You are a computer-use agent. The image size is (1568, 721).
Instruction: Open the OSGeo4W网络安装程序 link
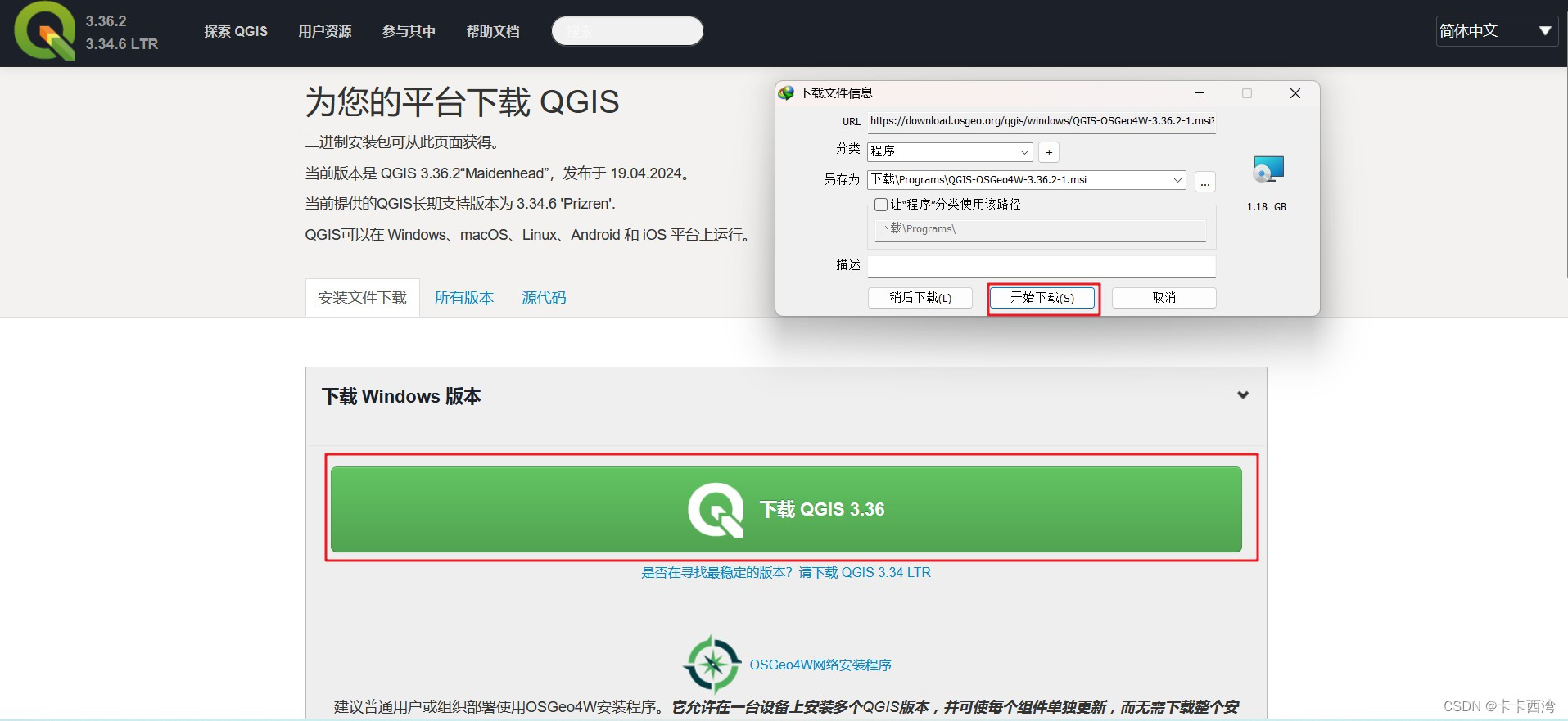820,665
